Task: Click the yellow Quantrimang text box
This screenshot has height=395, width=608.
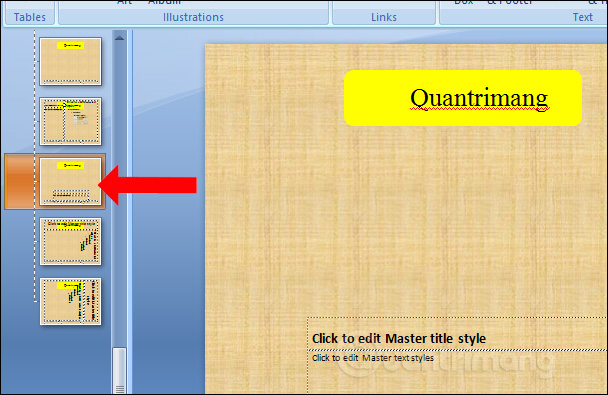Action: [463, 98]
